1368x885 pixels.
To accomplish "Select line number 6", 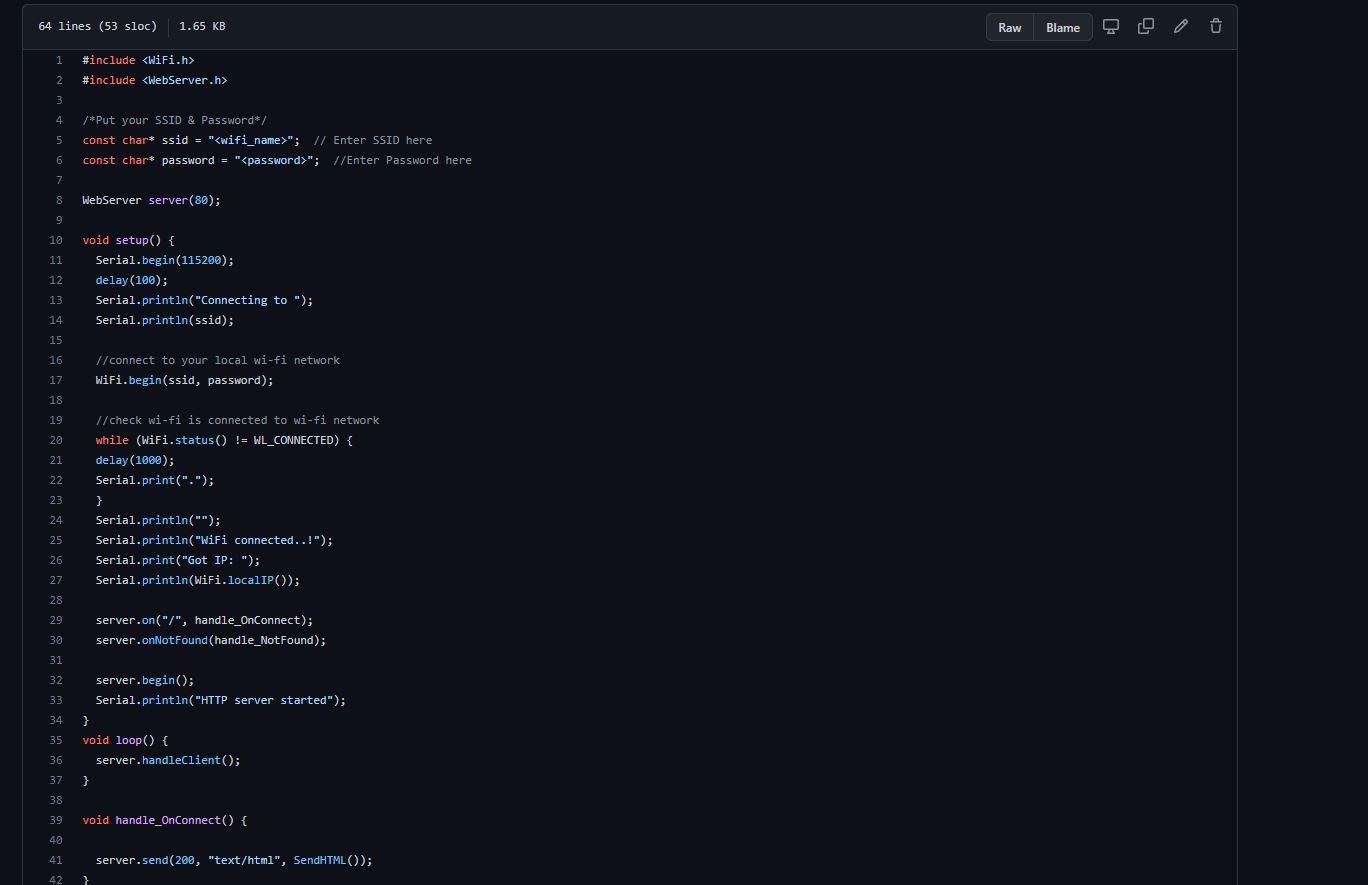I will pos(59,160).
